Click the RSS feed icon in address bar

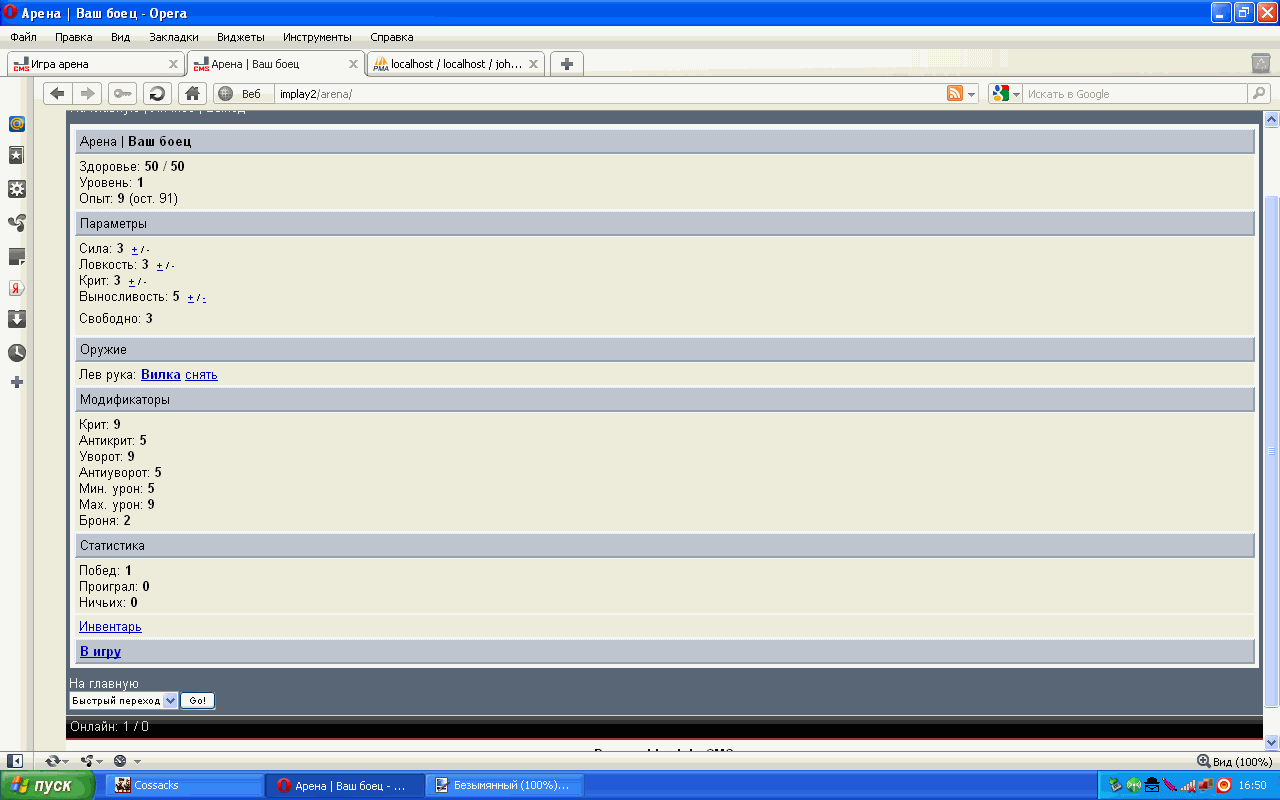click(955, 93)
